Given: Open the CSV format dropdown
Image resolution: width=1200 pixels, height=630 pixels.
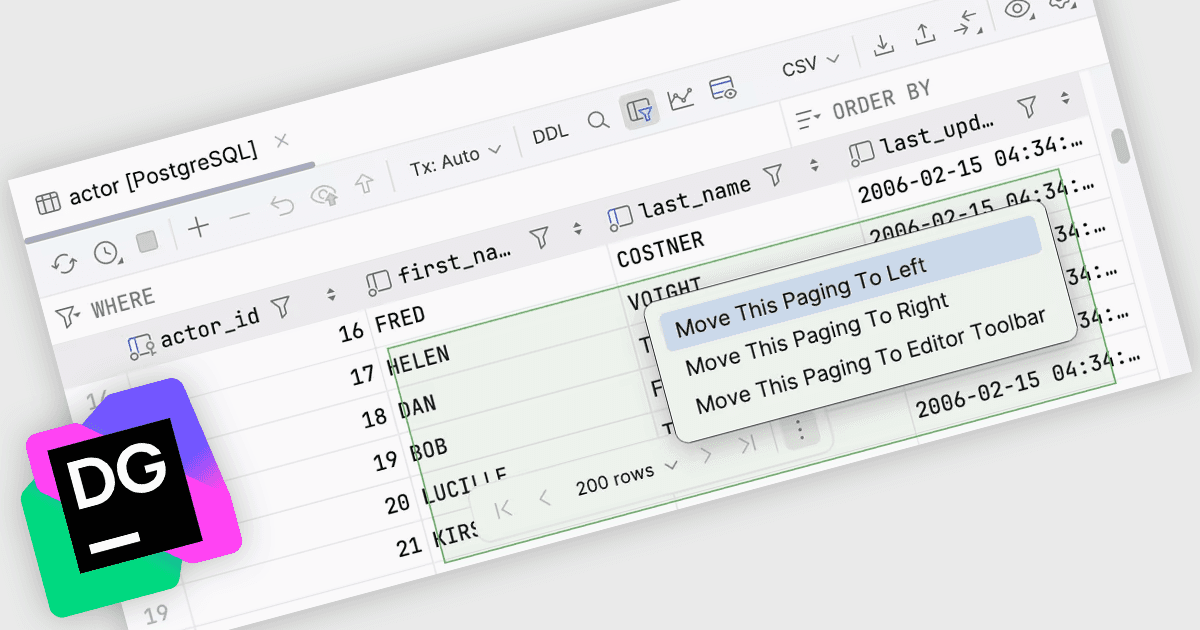Looking at the screenshot, I should click(x=810, y=65).
